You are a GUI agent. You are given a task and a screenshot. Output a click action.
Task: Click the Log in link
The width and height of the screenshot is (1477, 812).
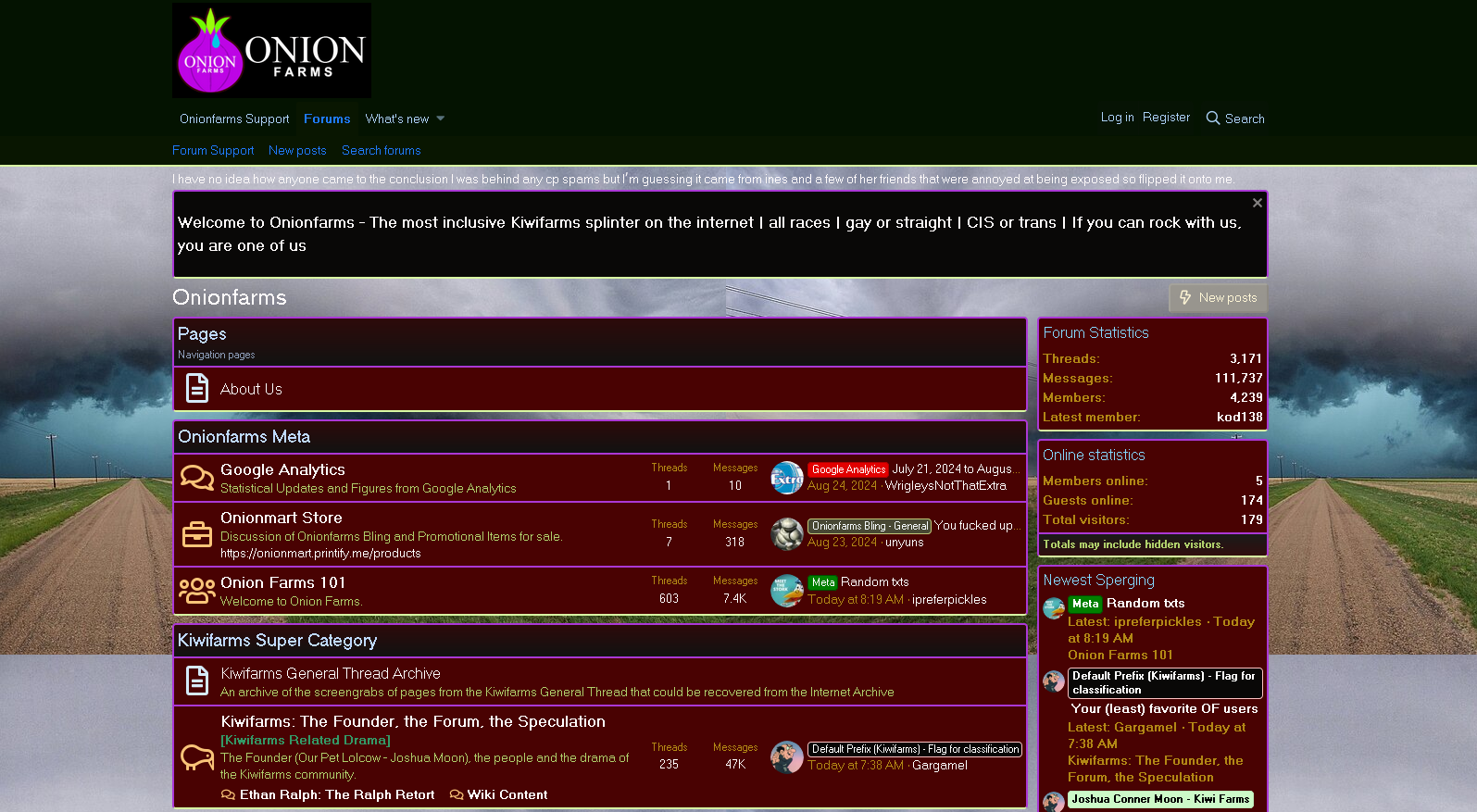(1117, 118)
